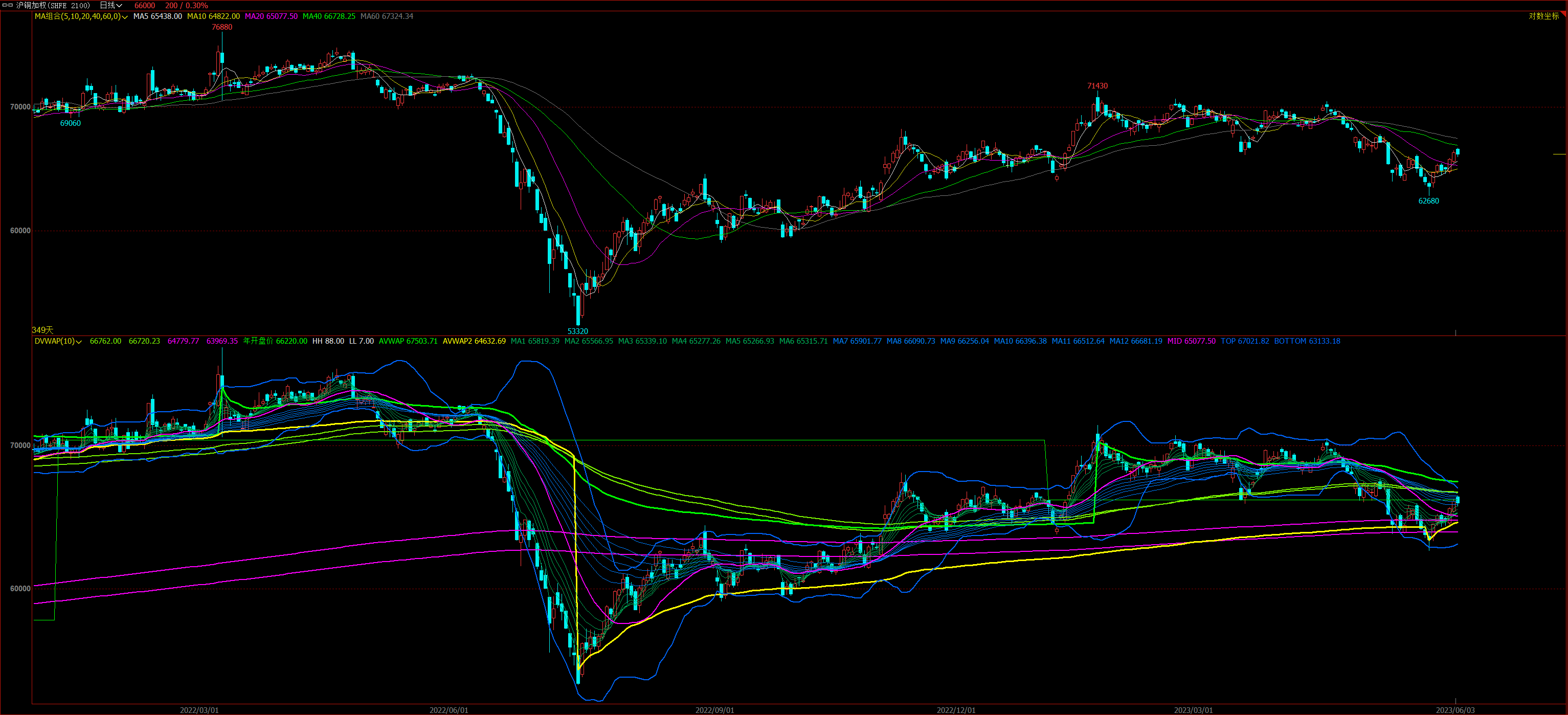
Task: Expand the MA组合 indicator parameters dropdown
Action: point(125,17)
